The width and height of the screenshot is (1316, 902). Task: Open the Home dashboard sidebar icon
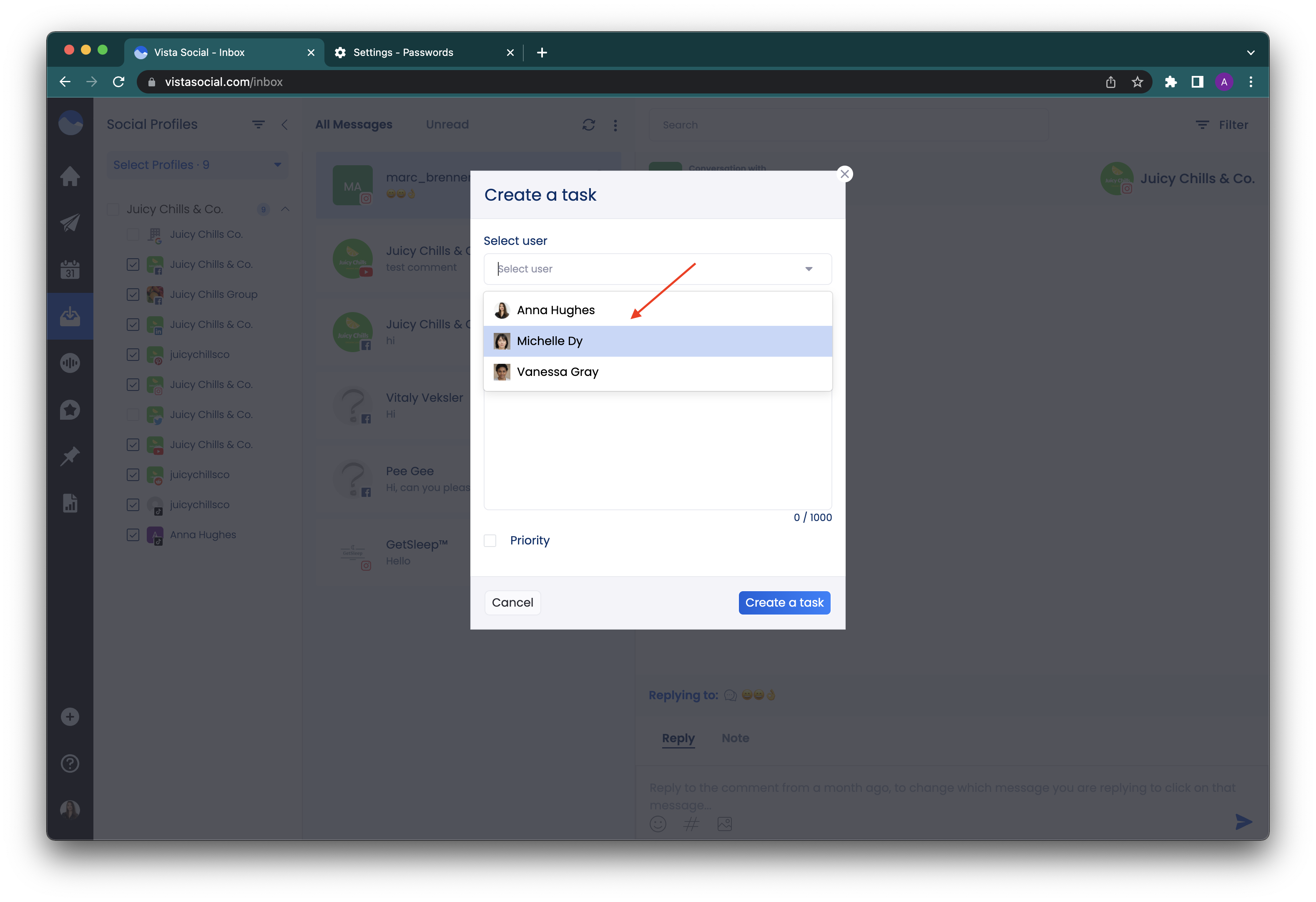tap(70, 176)
